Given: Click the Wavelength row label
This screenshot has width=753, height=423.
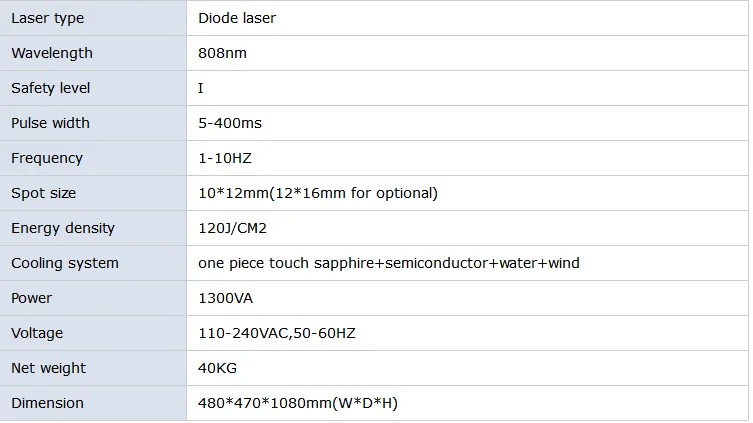Looking at the screenshot, I should tap(52, 53).
